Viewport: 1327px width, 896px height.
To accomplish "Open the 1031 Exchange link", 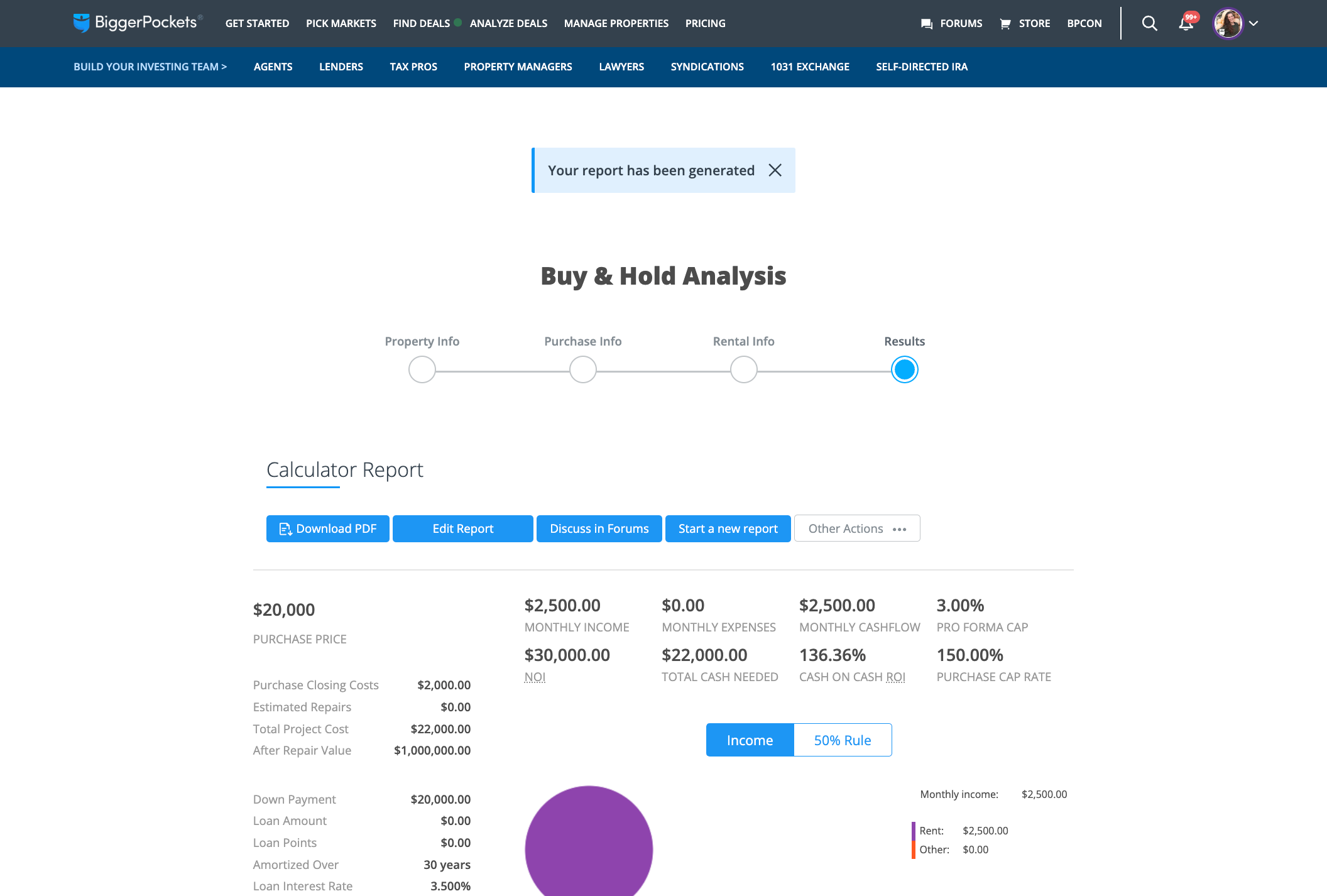I will coord(810,67).
